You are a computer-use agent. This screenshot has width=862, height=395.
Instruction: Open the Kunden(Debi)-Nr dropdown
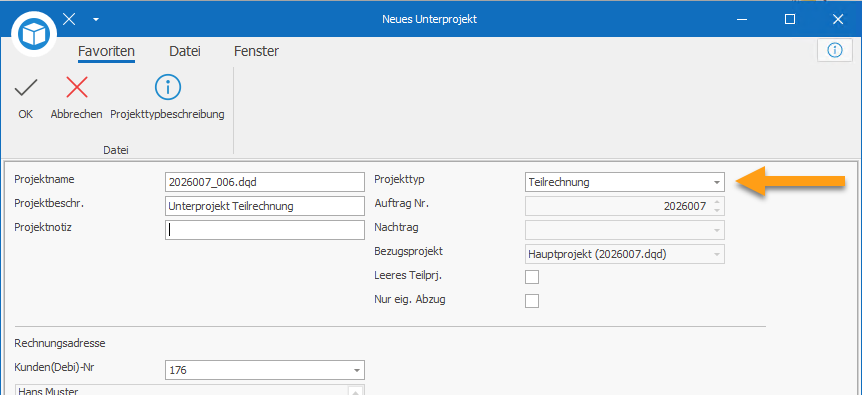pyautogui.click(x=356, y=370)
